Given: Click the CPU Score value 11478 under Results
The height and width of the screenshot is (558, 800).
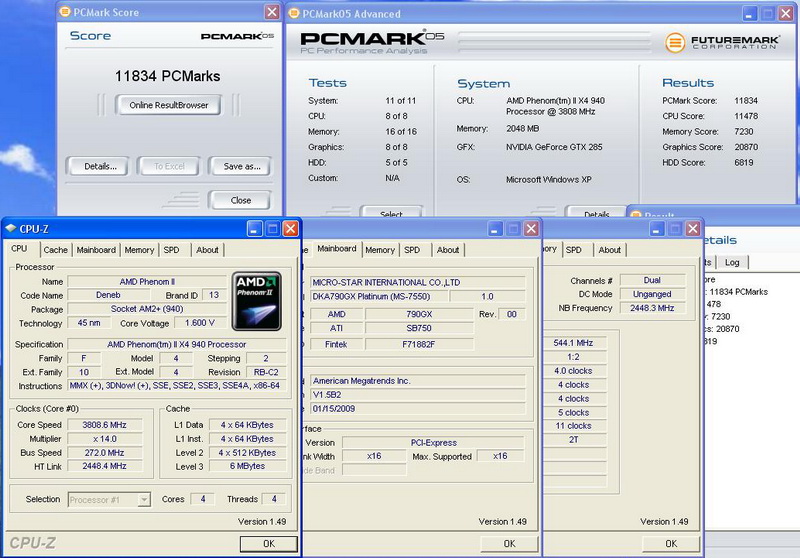Looking at the screenshot, I should (746, 116).
